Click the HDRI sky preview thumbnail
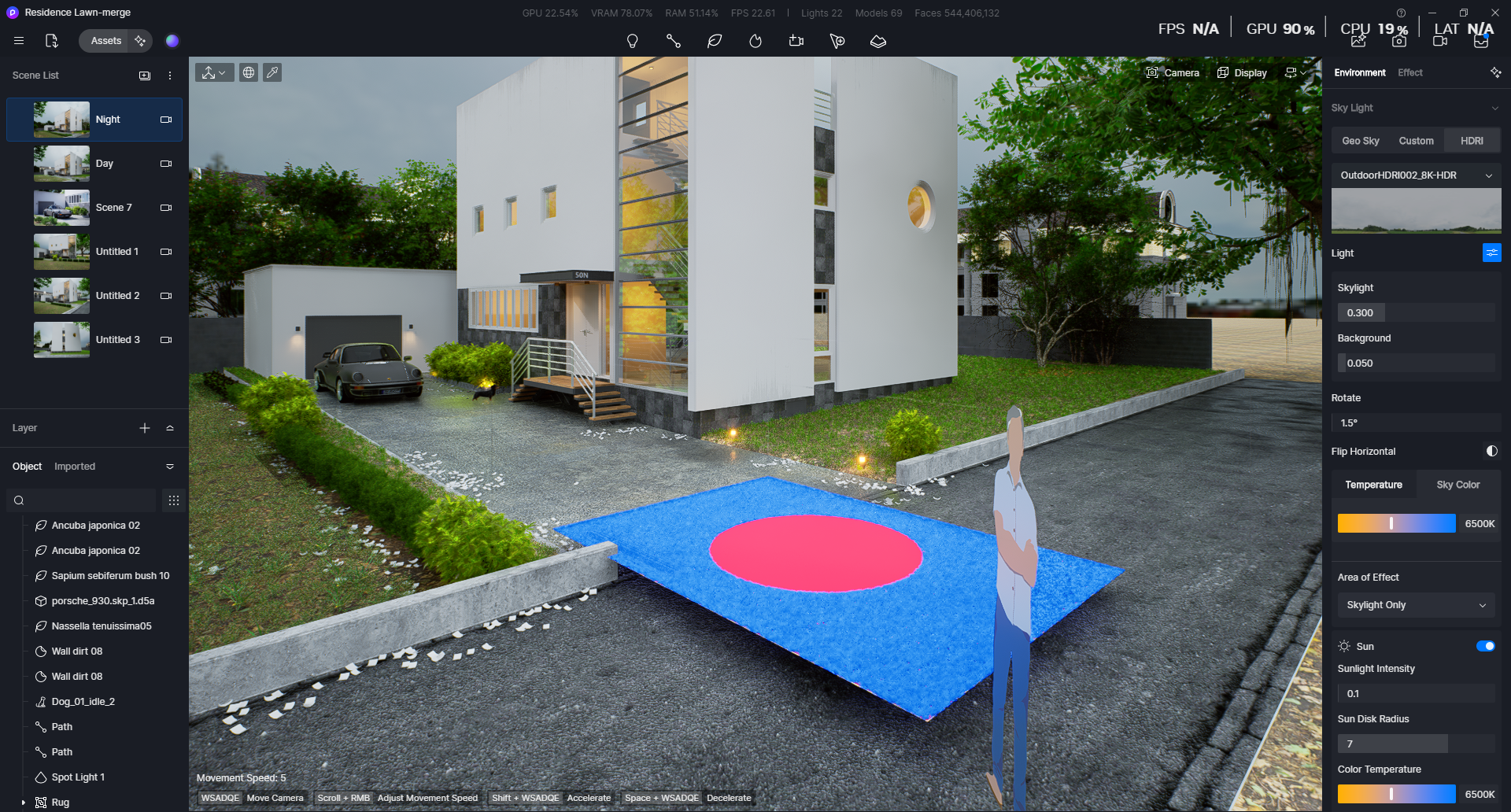The height and width of the screenshot is (812, 1511). click(1416, 210)
